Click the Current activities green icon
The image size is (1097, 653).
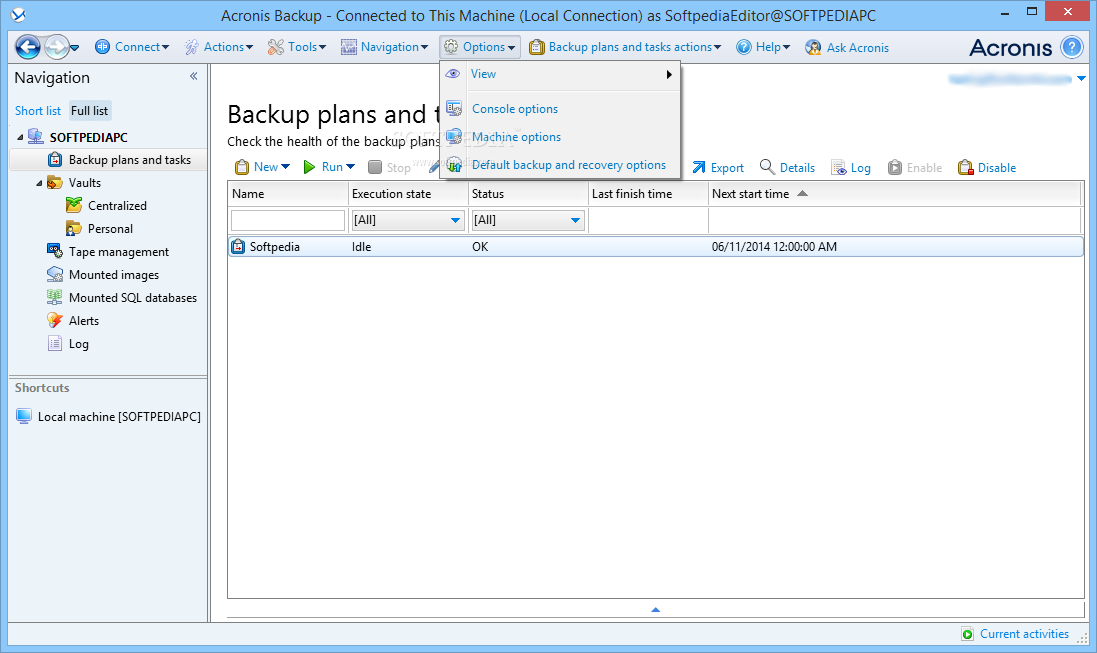pyautogui.click(x=968, y=634)
